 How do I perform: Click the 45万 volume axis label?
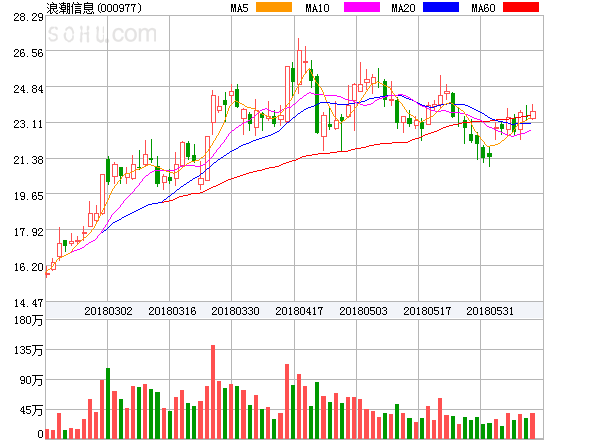pyautogui.click(x=31, y=411)
